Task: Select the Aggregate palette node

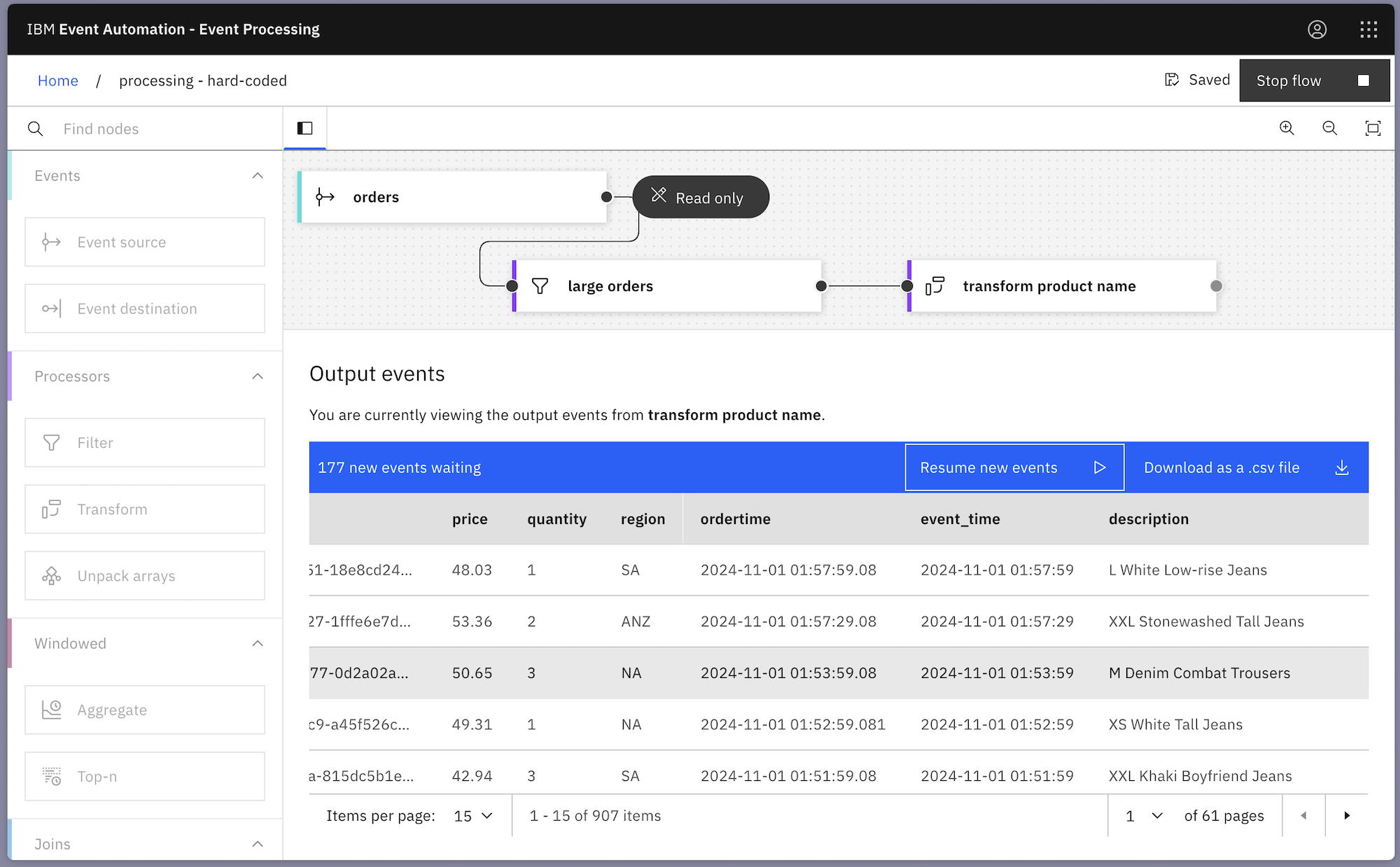Action: point(145,710)
